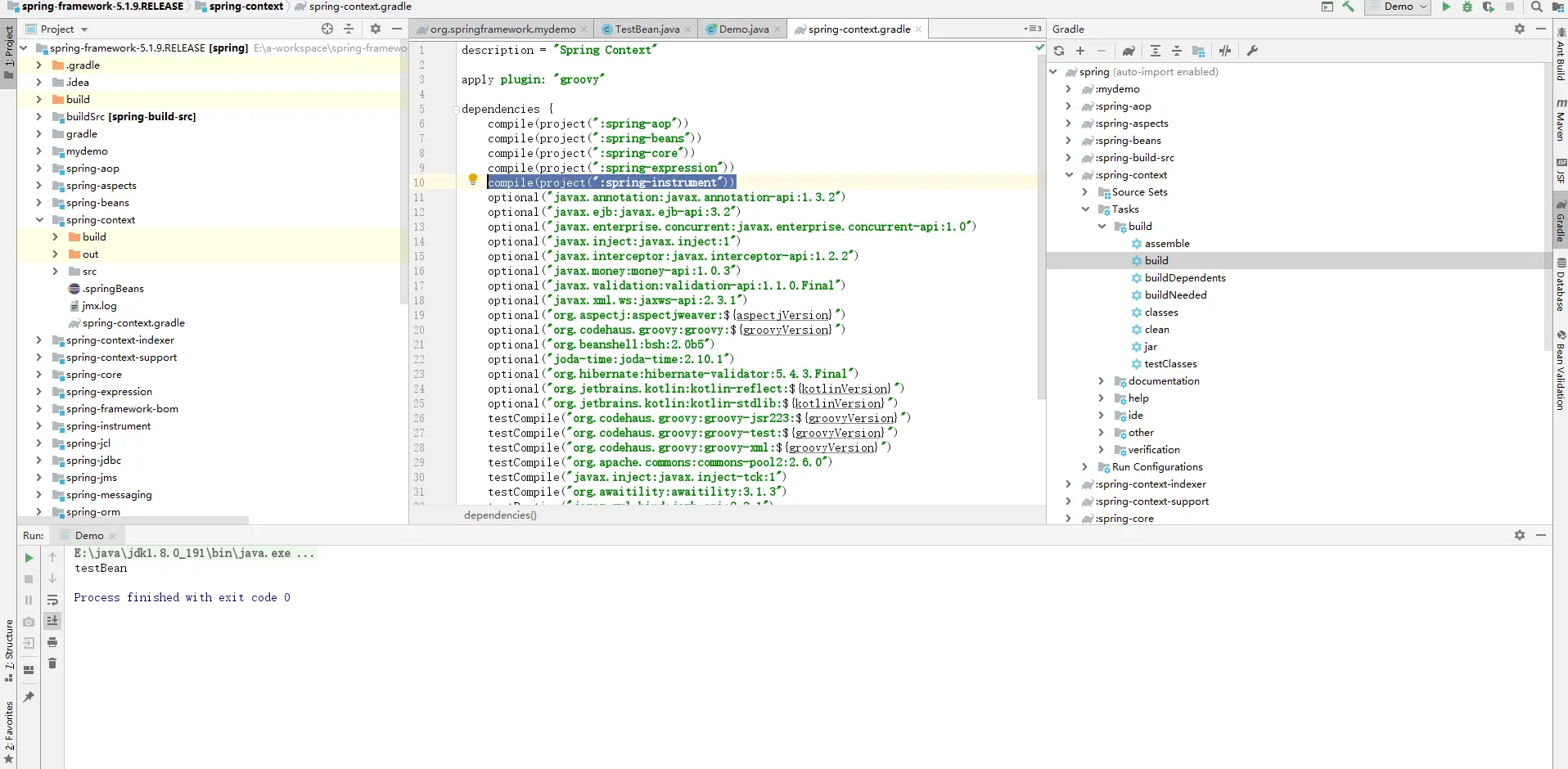Viewport: 1568px width, 769px height.
Task: Rerun Demo in the Run panel
Action: tap(29, 558)
